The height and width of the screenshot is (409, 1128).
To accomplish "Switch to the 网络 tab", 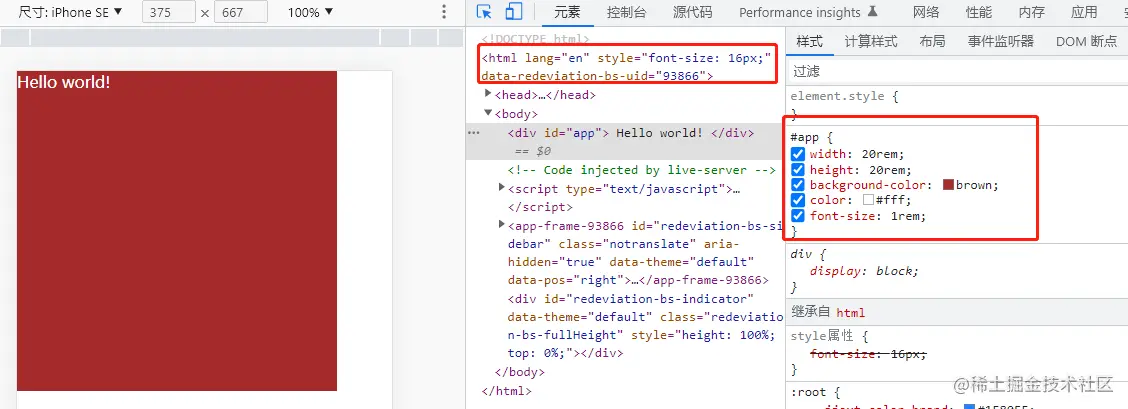I will [x=926, y=12].
